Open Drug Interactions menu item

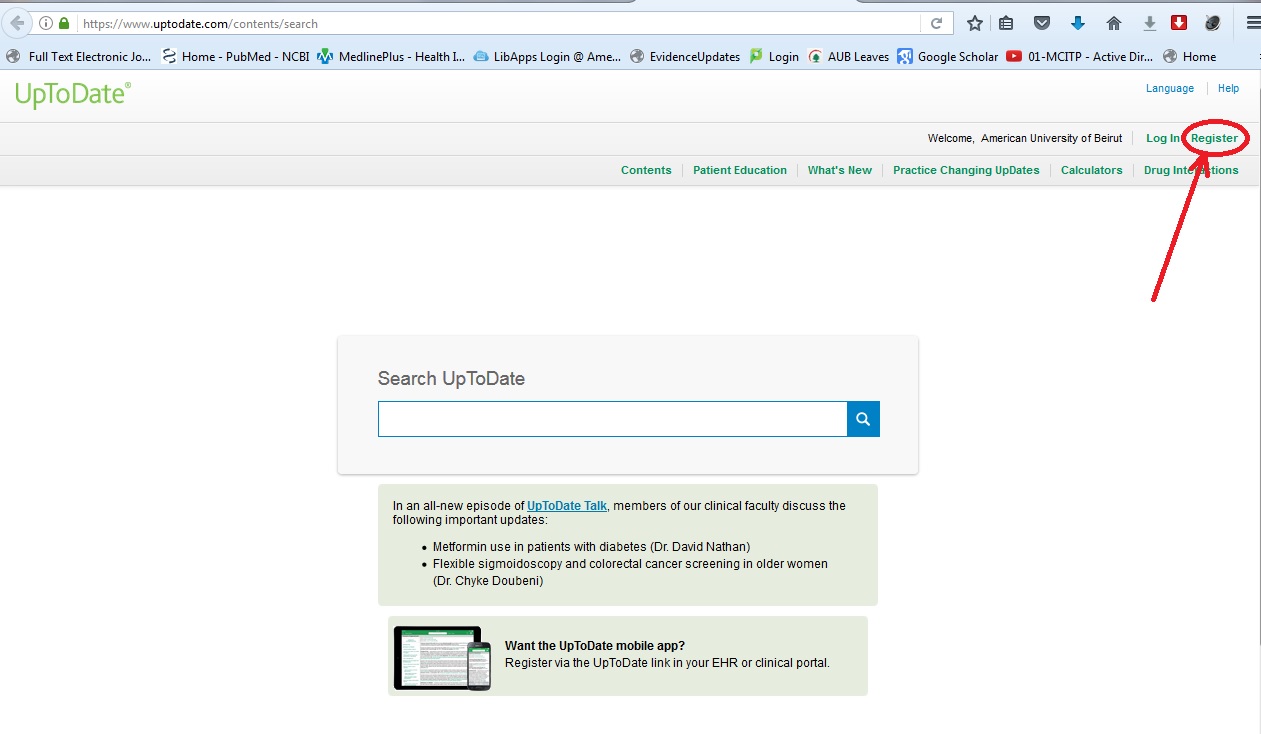(x=1191, y=170)
